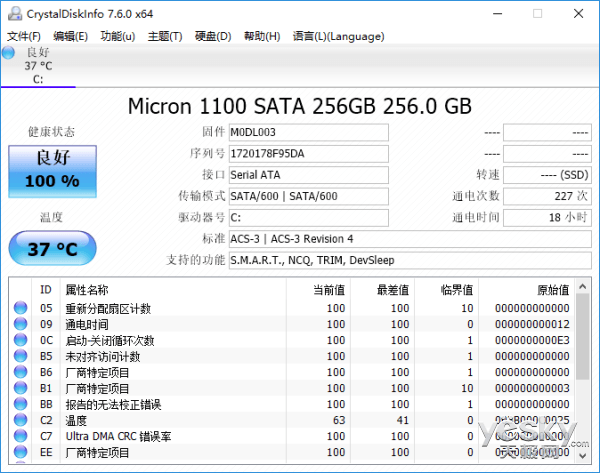Click worst value 41 in temperature row

pyautogui.click(x=403, y=421)
